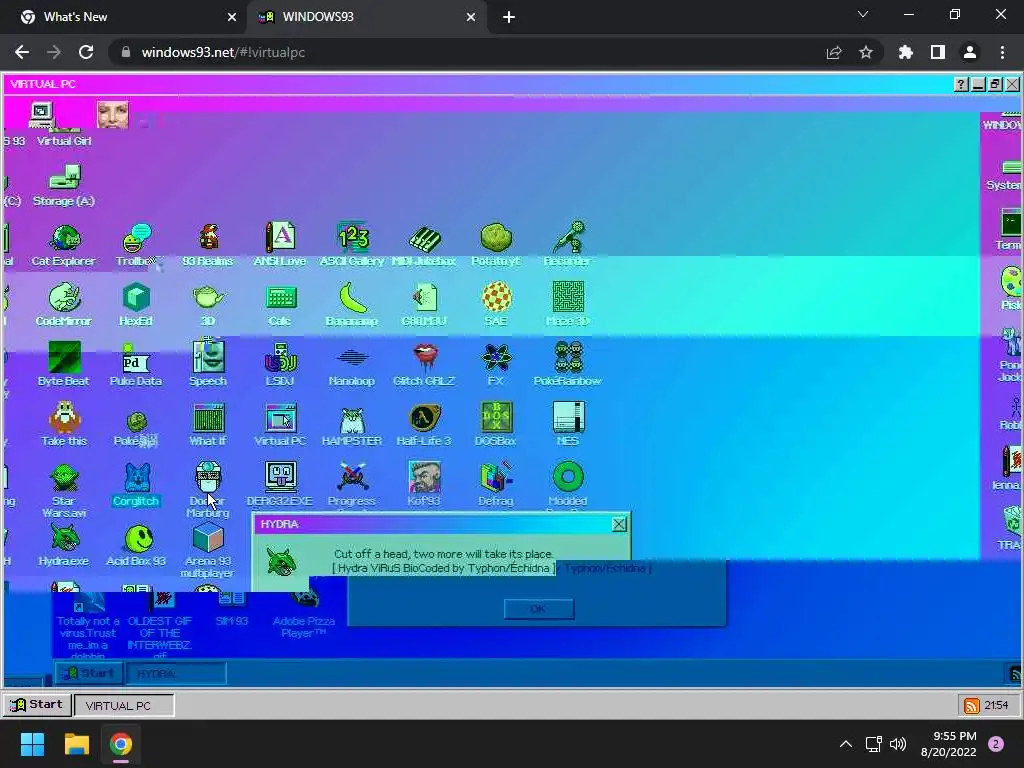
Task: Click the address bar URL
Action: (223, 52)
